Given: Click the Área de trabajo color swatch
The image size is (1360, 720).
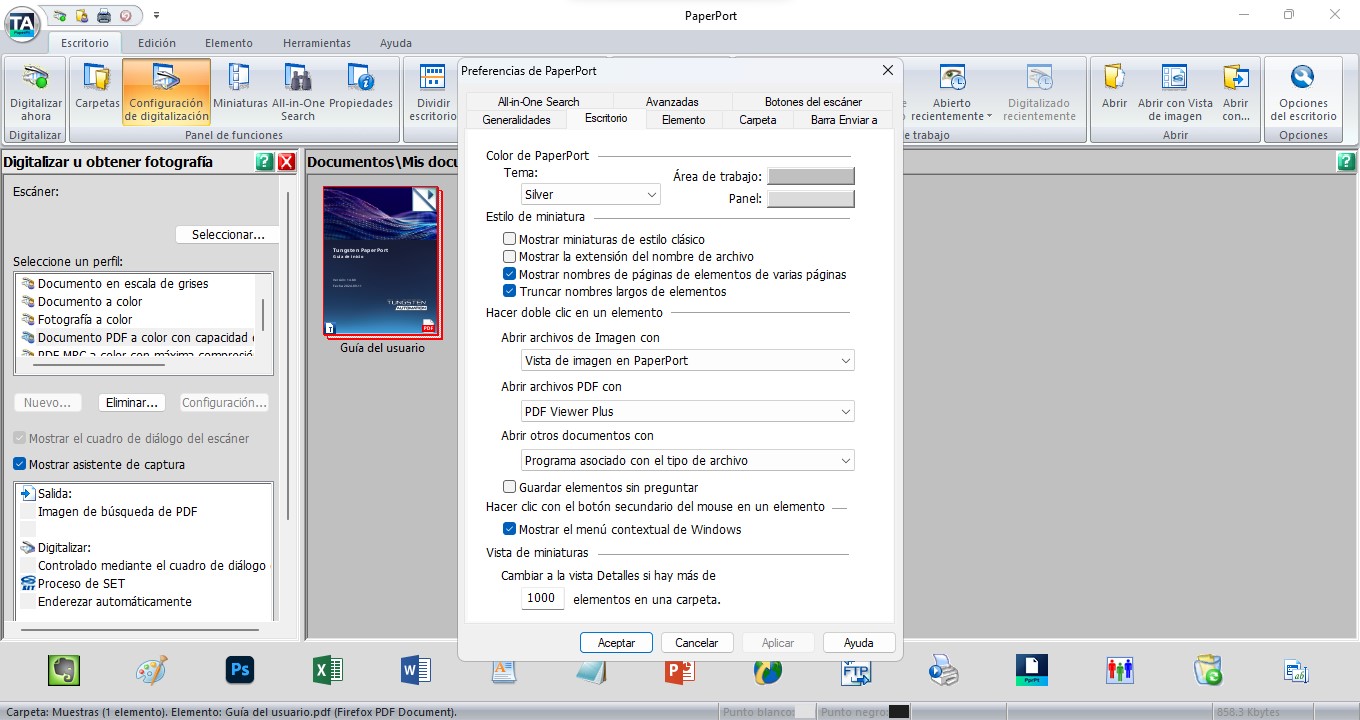Looking at the screenshot, I should [811, 175].
